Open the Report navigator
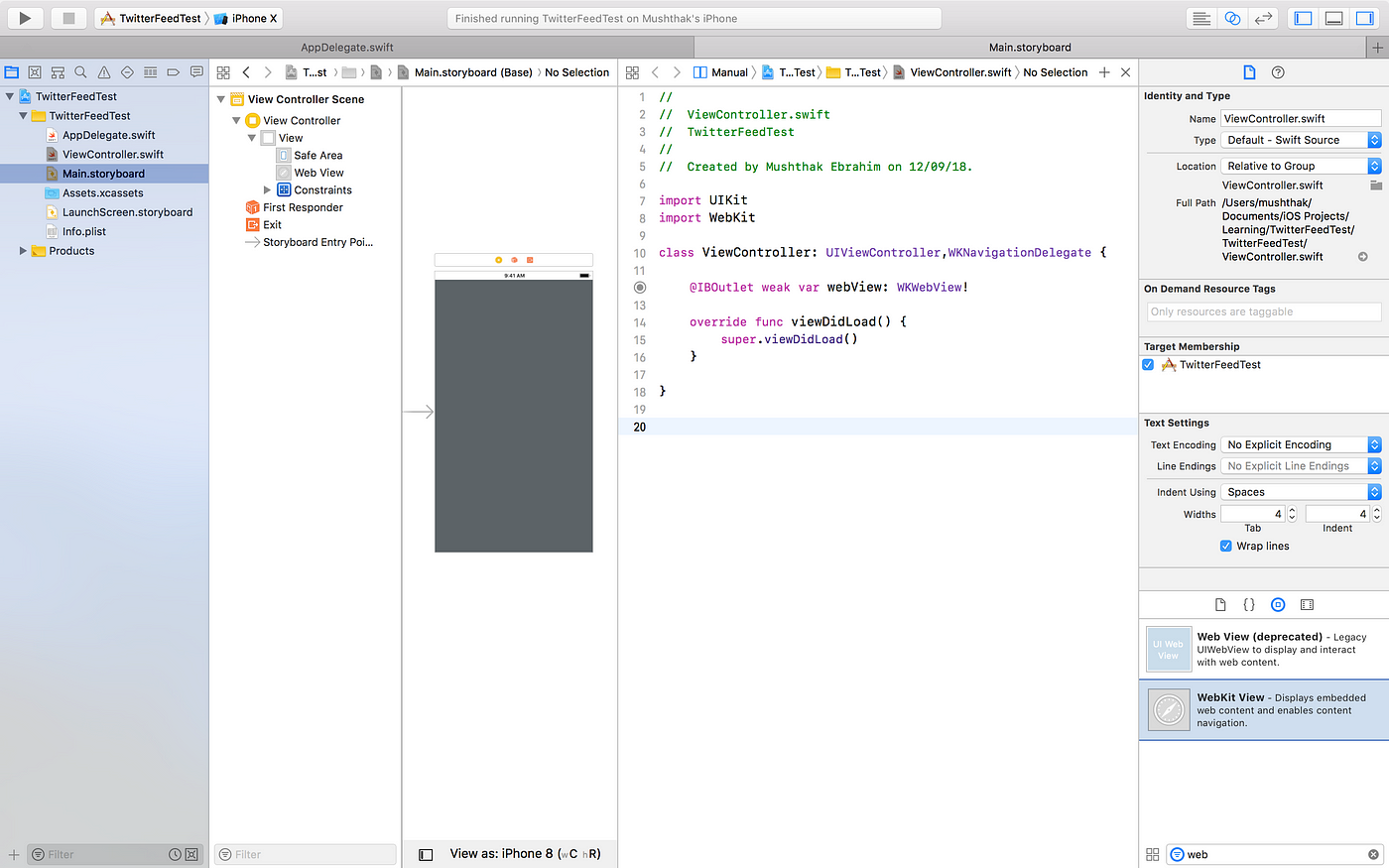Screen dimensions: 1389x868 coord(196,72)
